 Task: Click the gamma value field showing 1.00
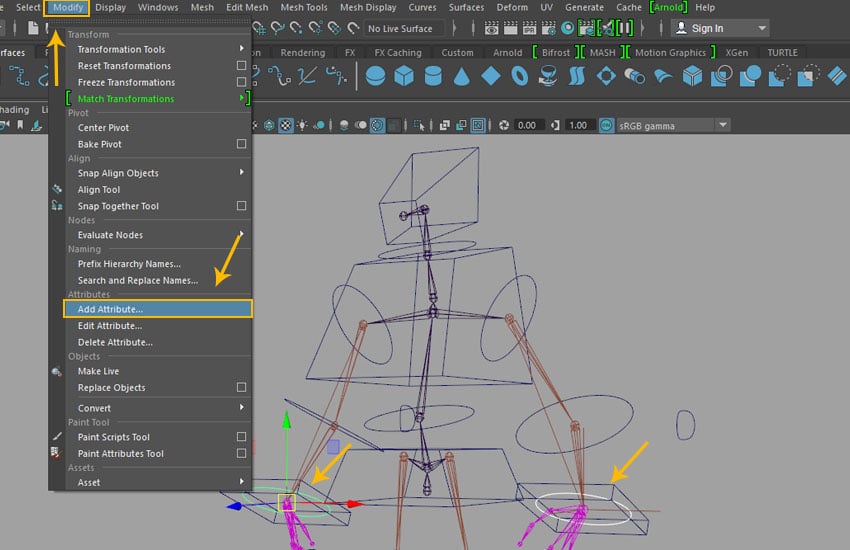pyautogui.click(x=577, y=125)
